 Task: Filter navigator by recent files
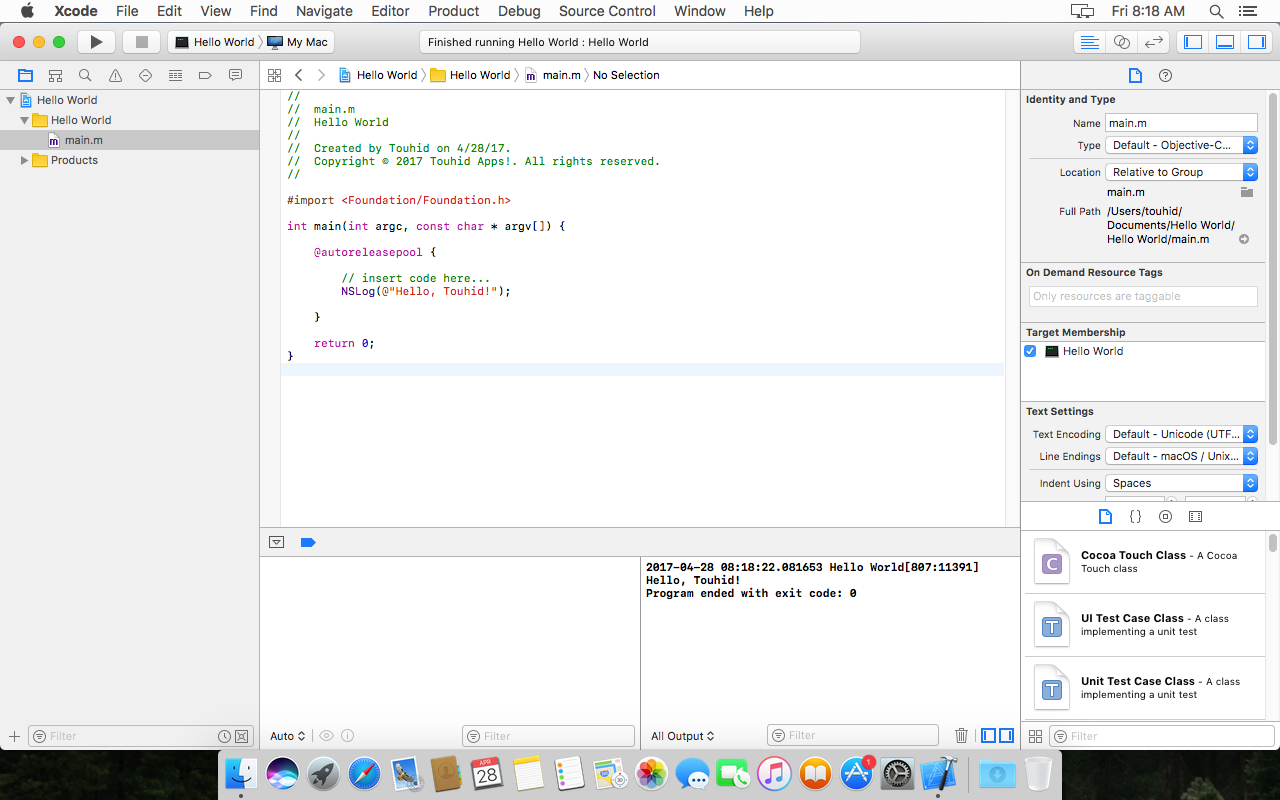(225, 736)
